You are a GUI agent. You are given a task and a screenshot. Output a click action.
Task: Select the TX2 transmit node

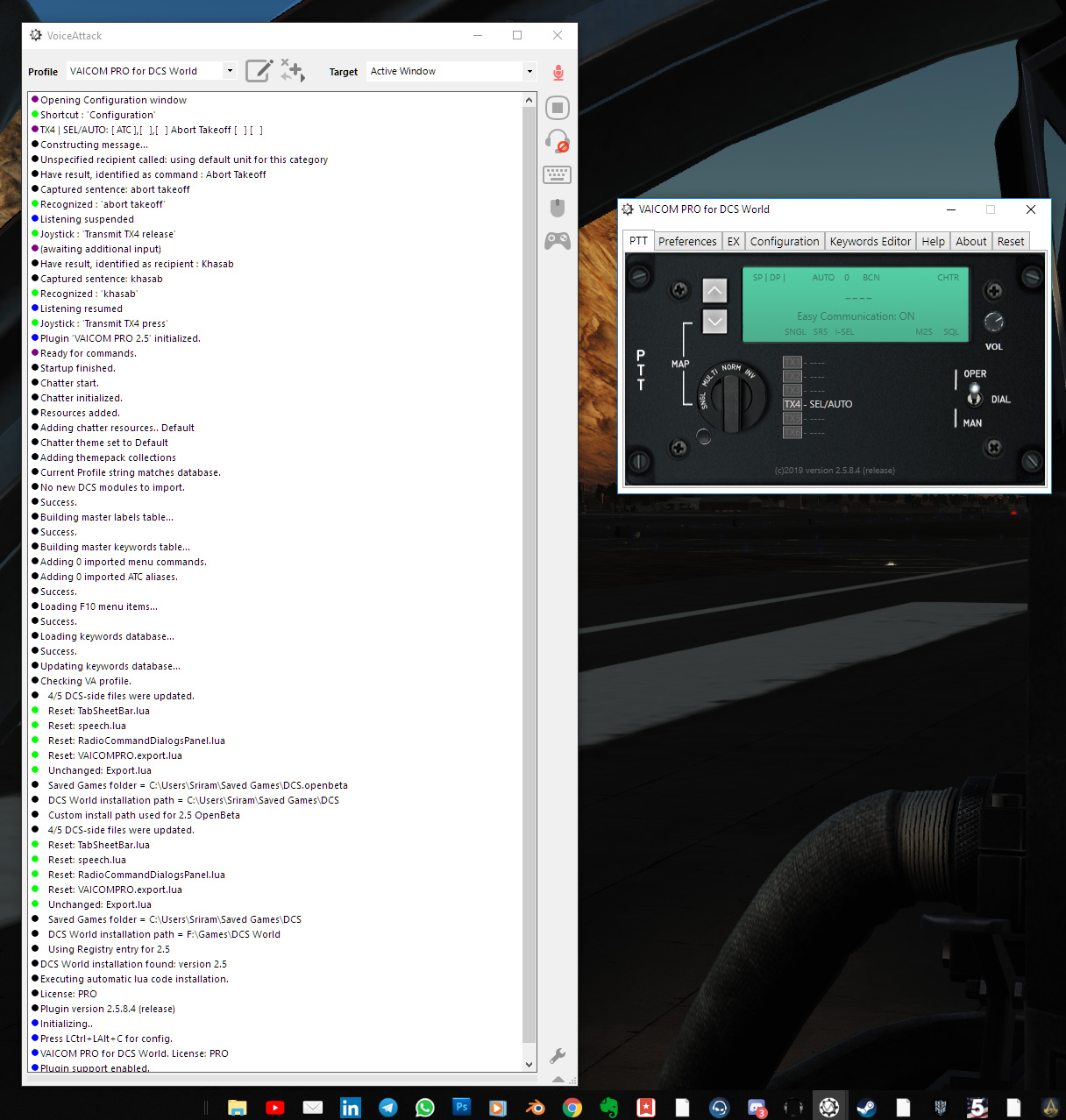click(792, 376)
